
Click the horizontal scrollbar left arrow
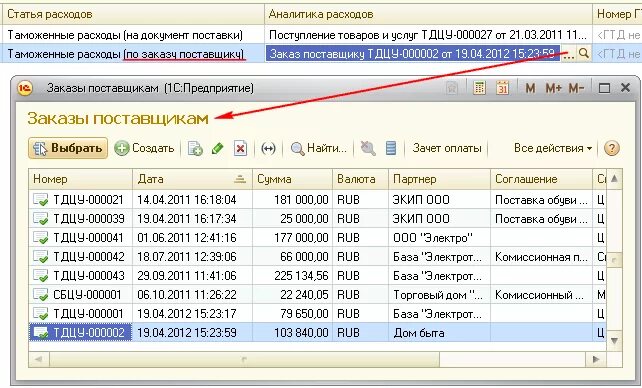click(39, 359)
